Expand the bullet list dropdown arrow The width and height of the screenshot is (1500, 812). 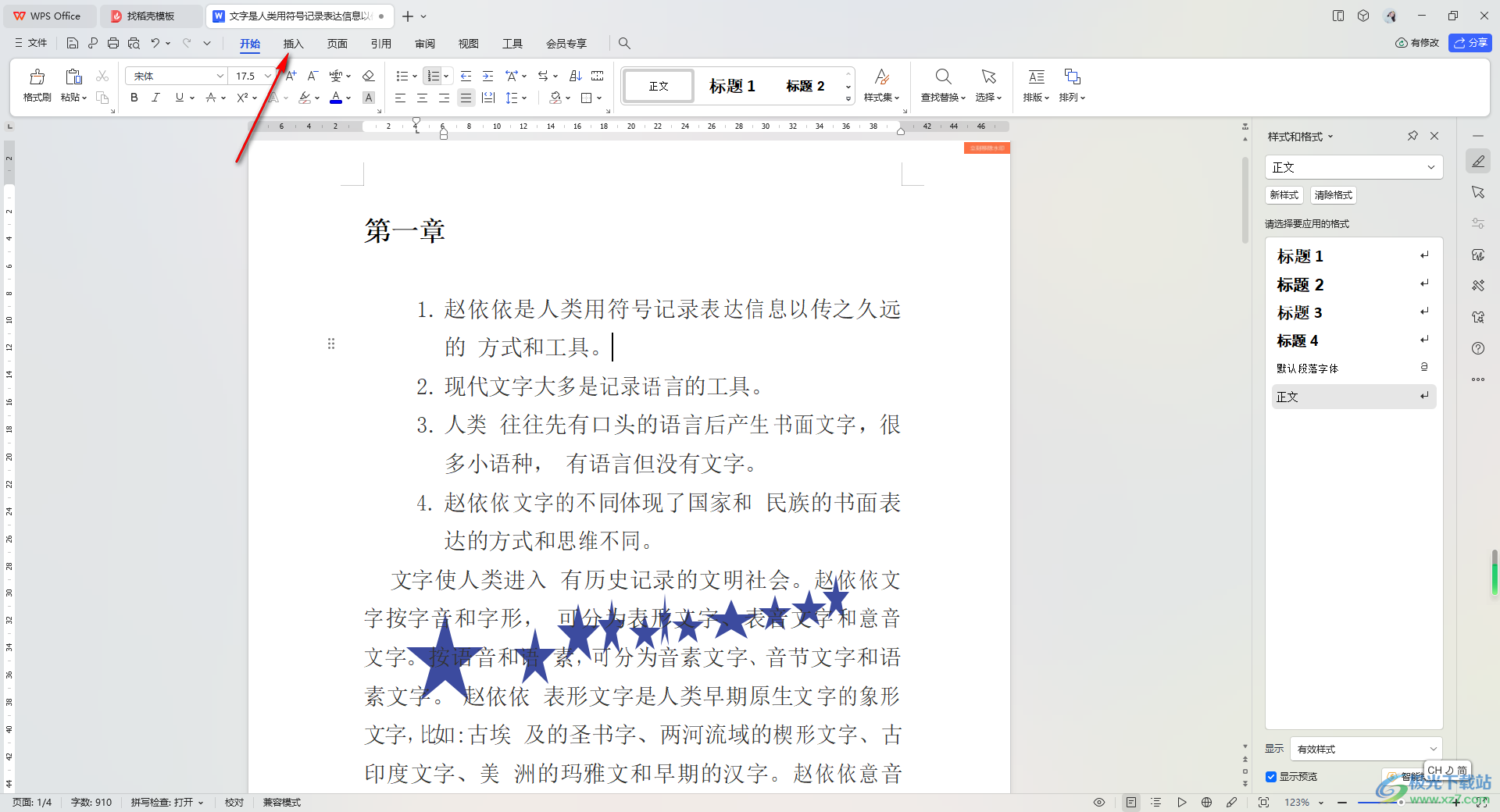pyautogui.click(x=415, y=76)
